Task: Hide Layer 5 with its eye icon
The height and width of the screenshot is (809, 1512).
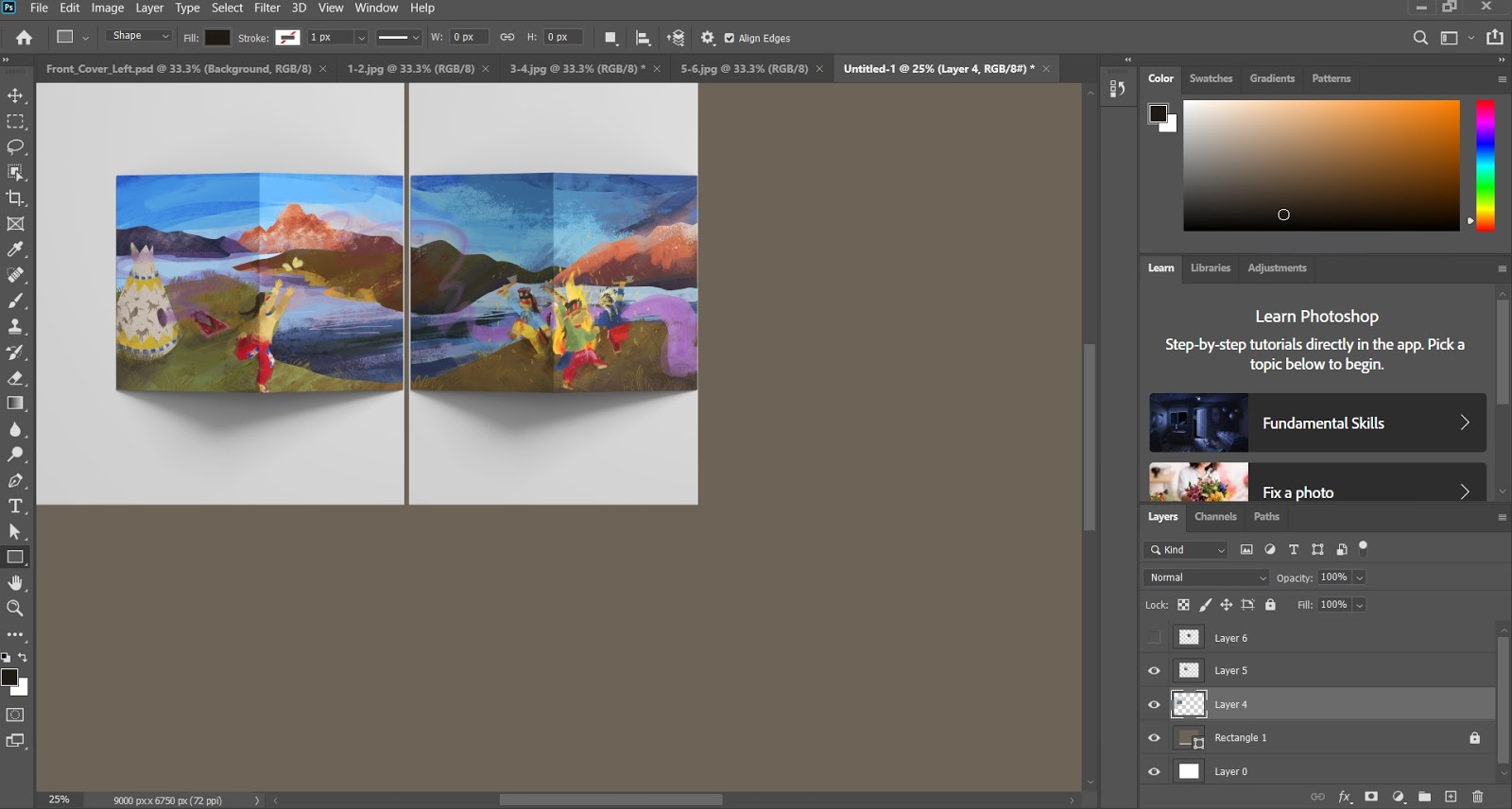Action: pos(1154,671)
